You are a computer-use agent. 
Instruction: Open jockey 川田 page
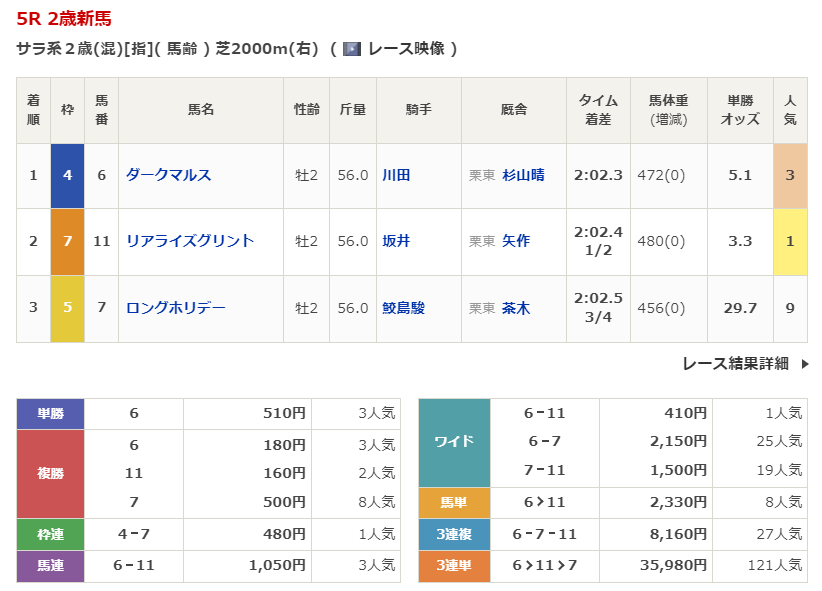(x=396, y=175)
